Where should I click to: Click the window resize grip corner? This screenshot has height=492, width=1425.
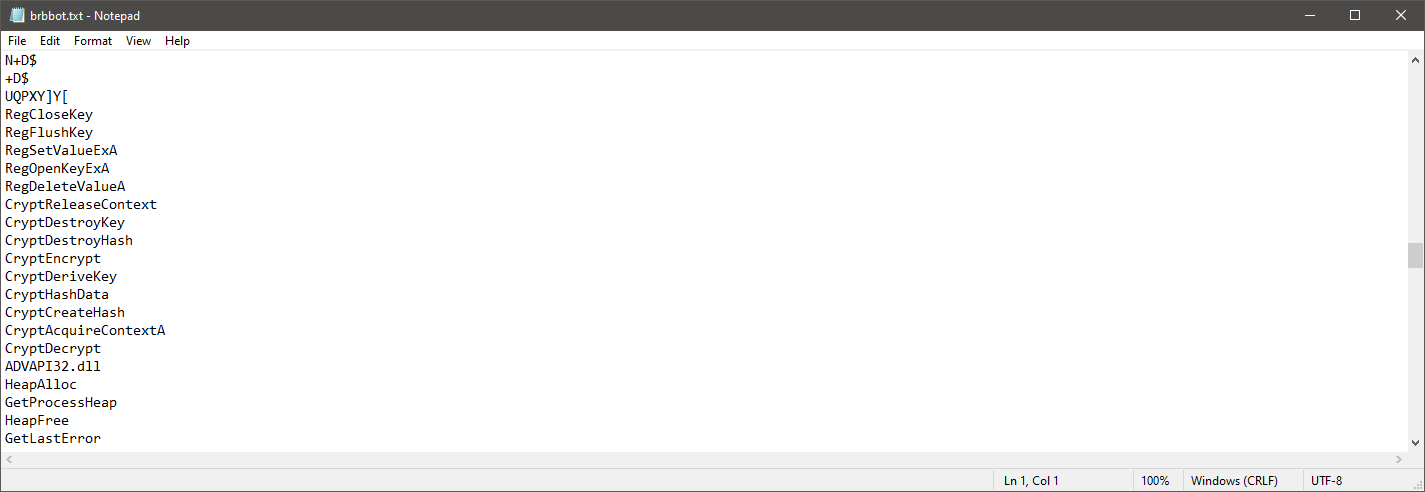[1416, 483]
